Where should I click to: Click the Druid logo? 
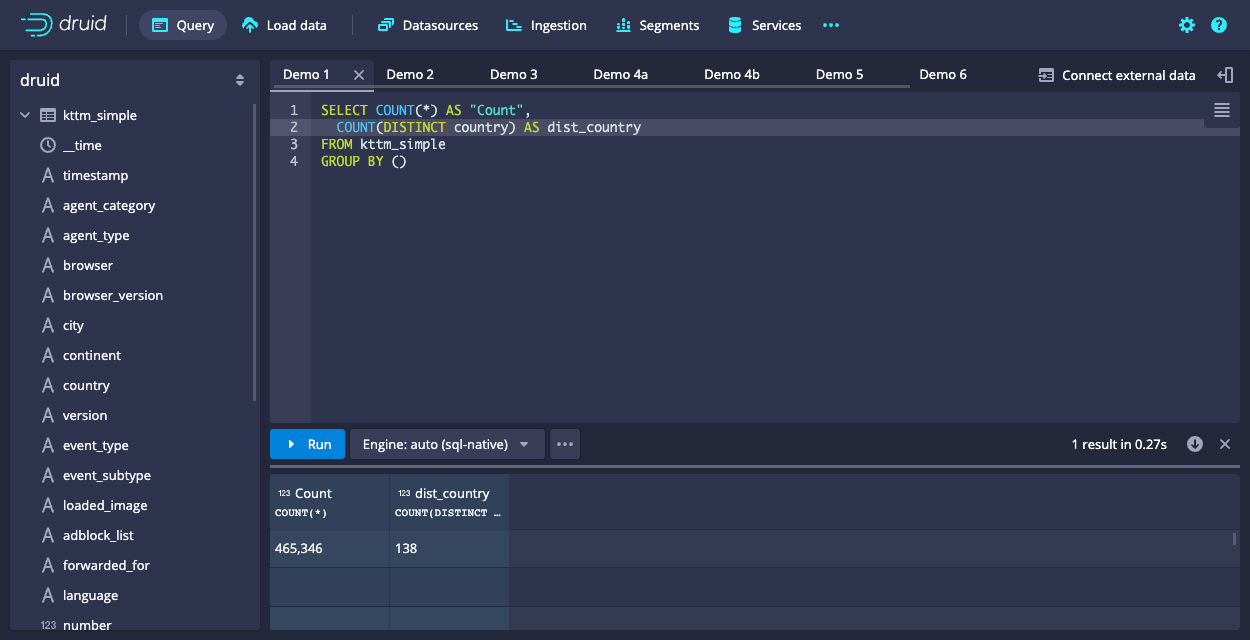[x=60, y=24]
